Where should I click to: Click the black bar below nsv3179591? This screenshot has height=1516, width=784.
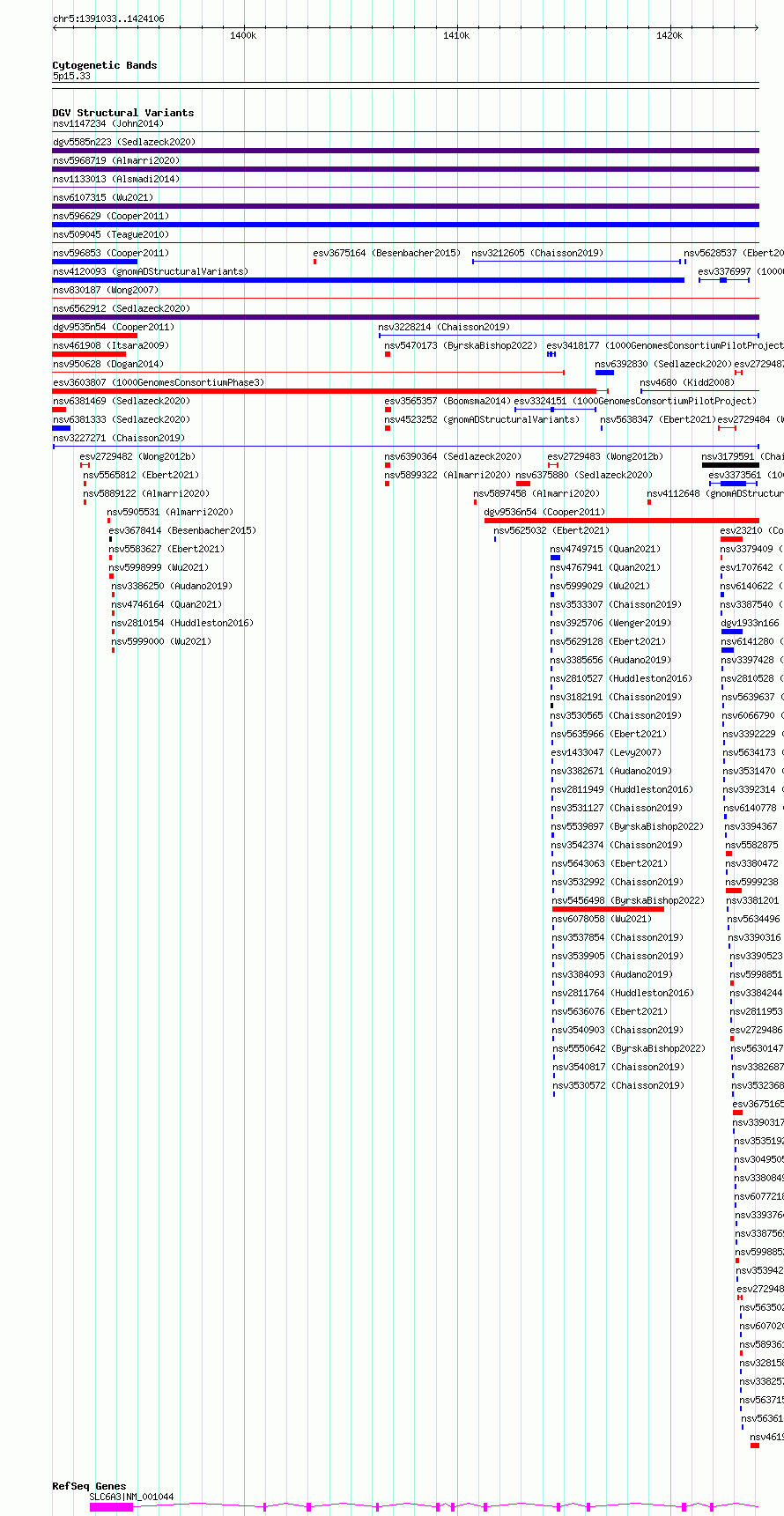click(x=730, y=465)
